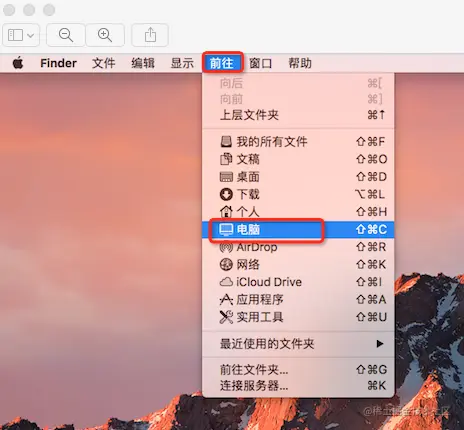Open the 显示 menu
Screen dimensions: 464x430
point(182,63)
